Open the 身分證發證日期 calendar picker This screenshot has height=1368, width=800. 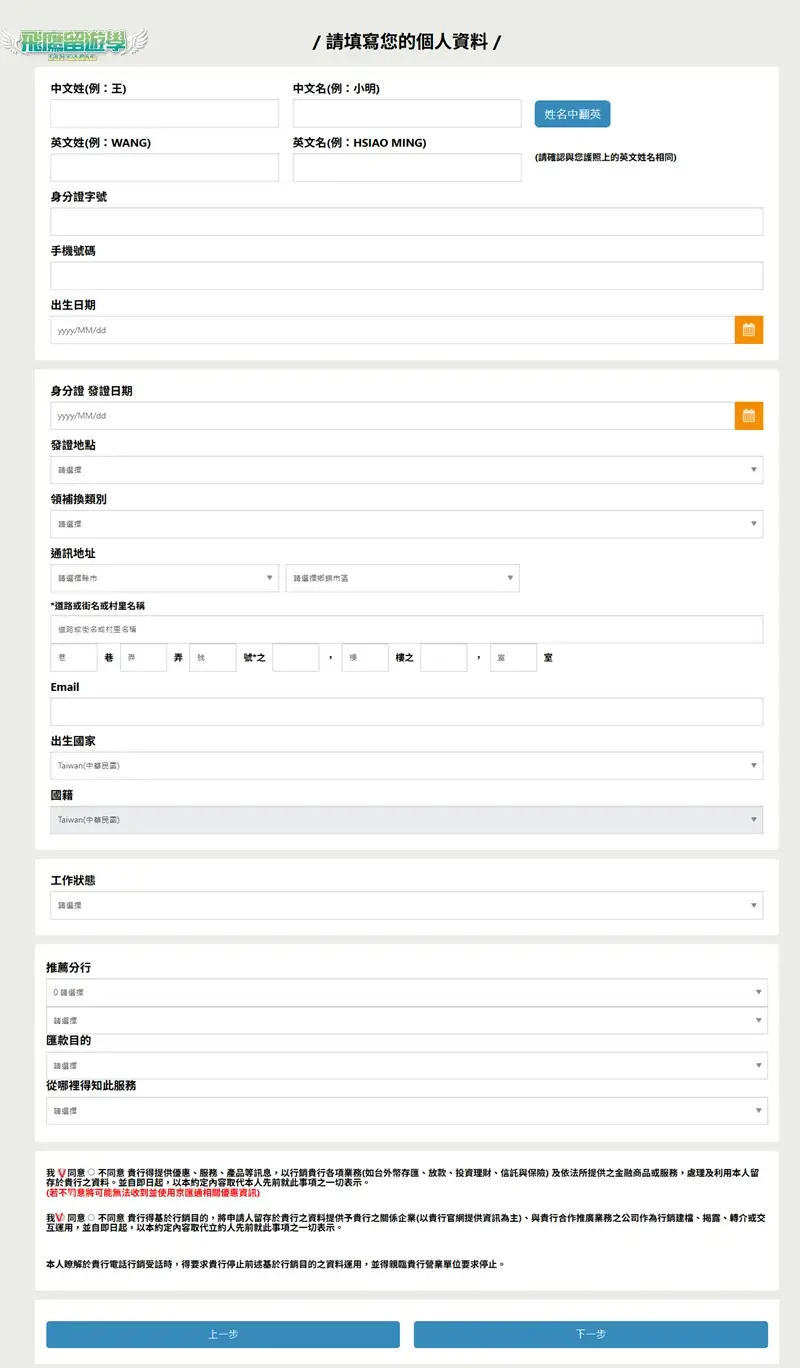(x=748, y=414)
